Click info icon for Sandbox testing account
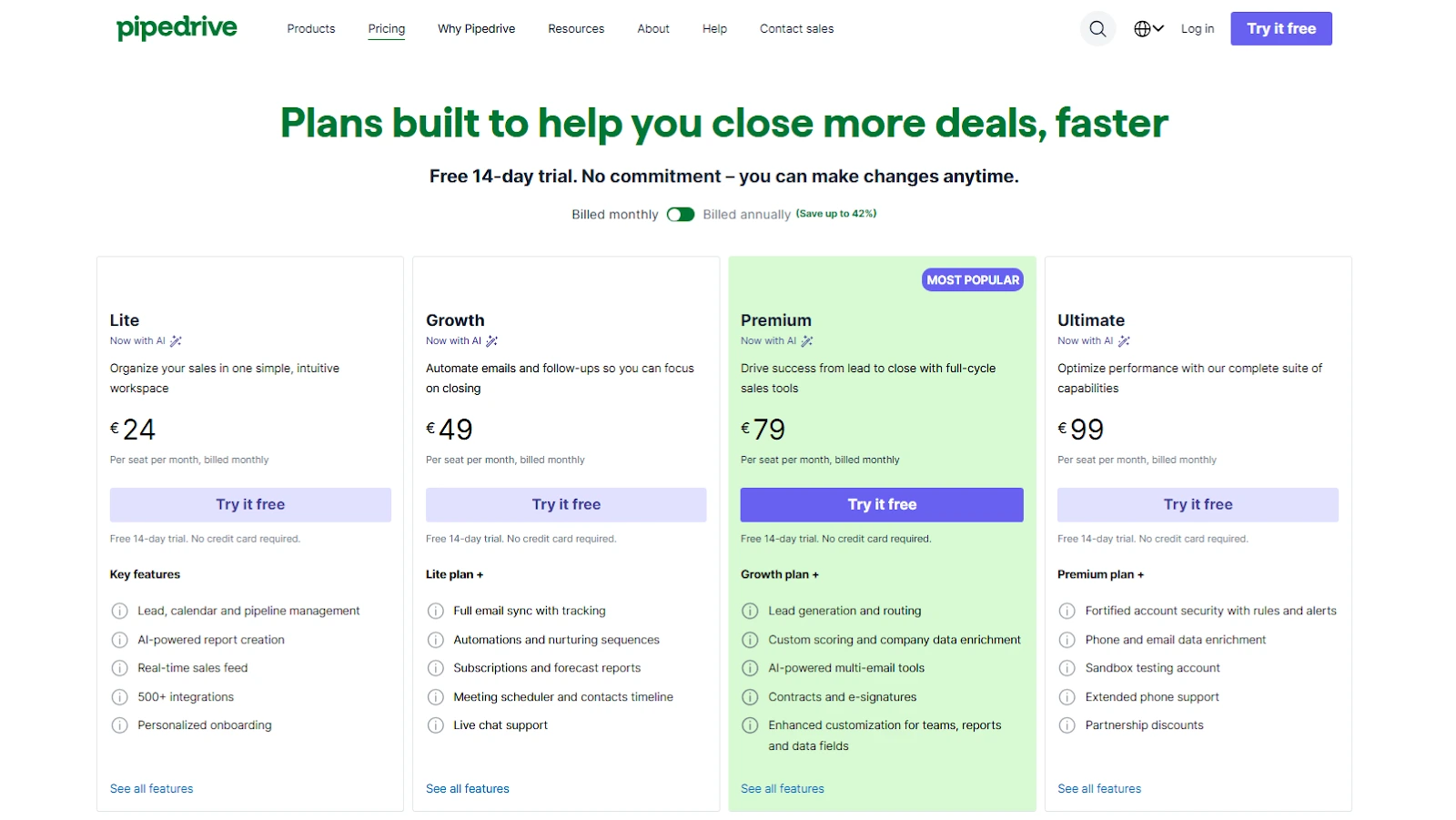The width and height of the screenshot is (1456, 820). 1067,669
